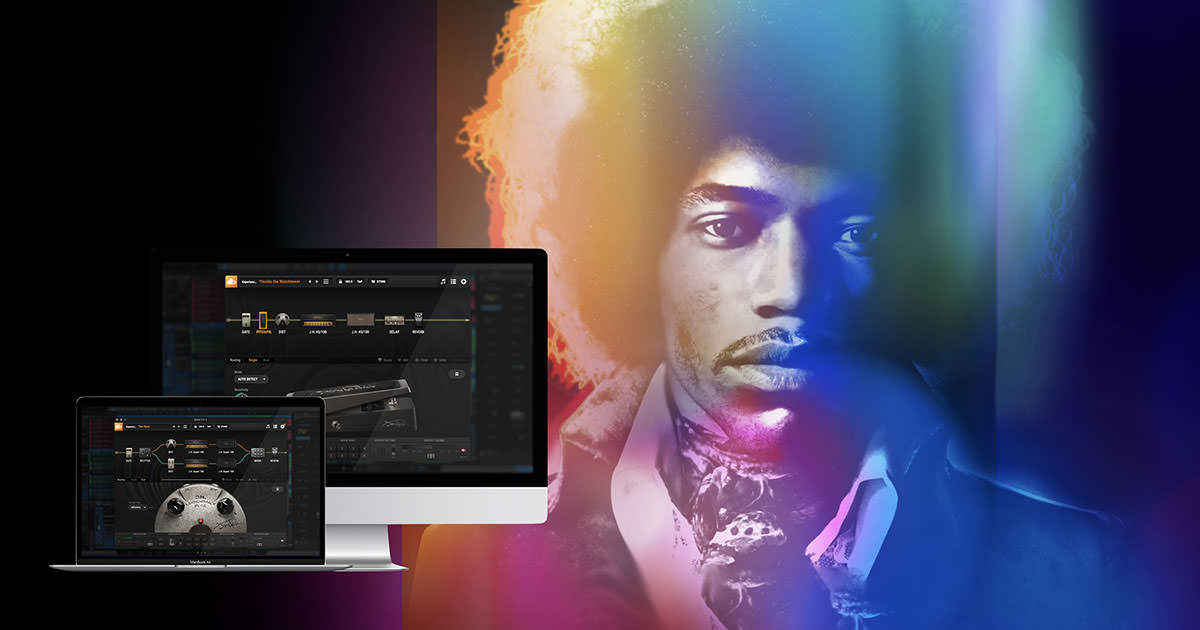This screenshot has height=630, width=1200.
Task: Open the dropdown left of the fuzz pedal on the laptop
Action: pos(139,507)
